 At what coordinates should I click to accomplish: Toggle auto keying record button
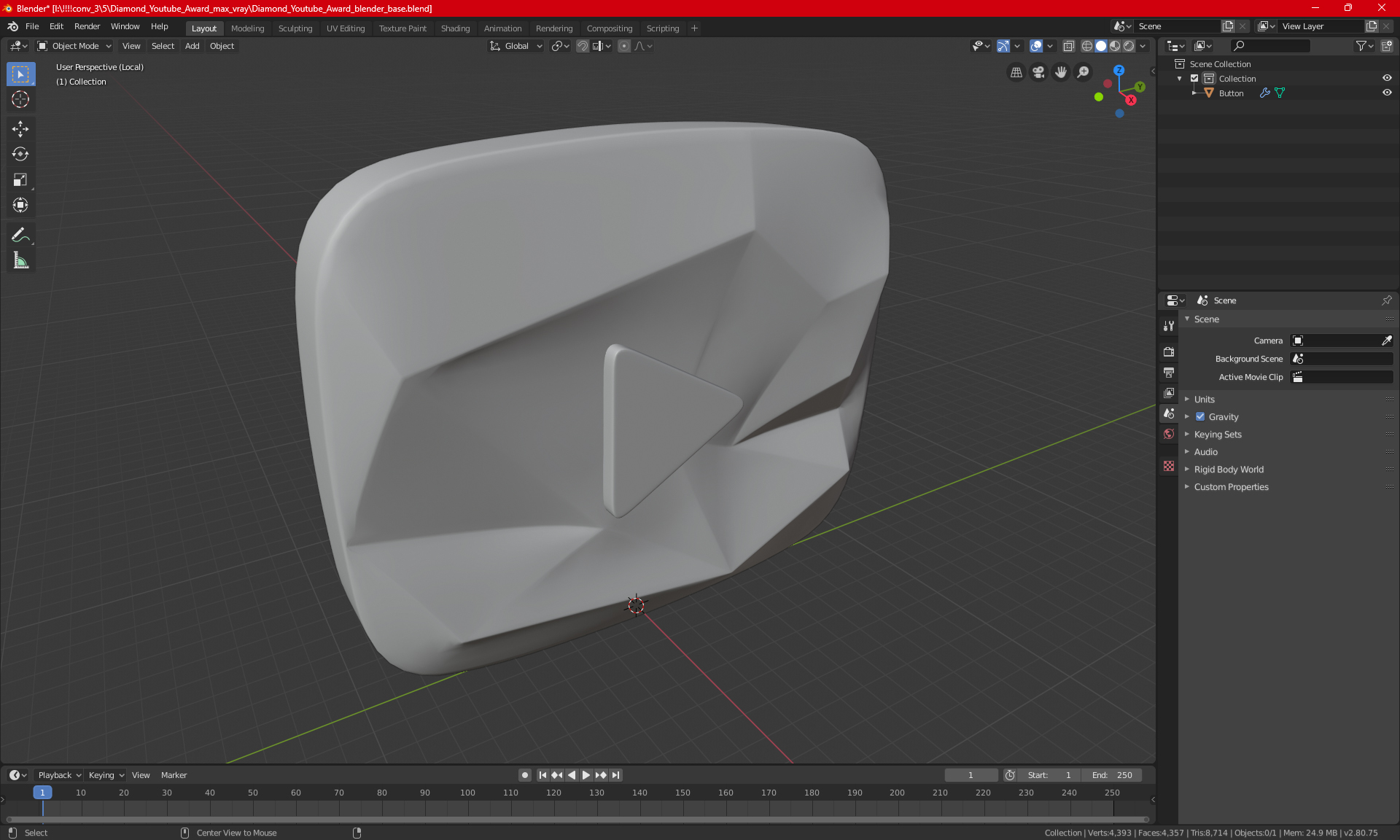(x=524, y=775)
